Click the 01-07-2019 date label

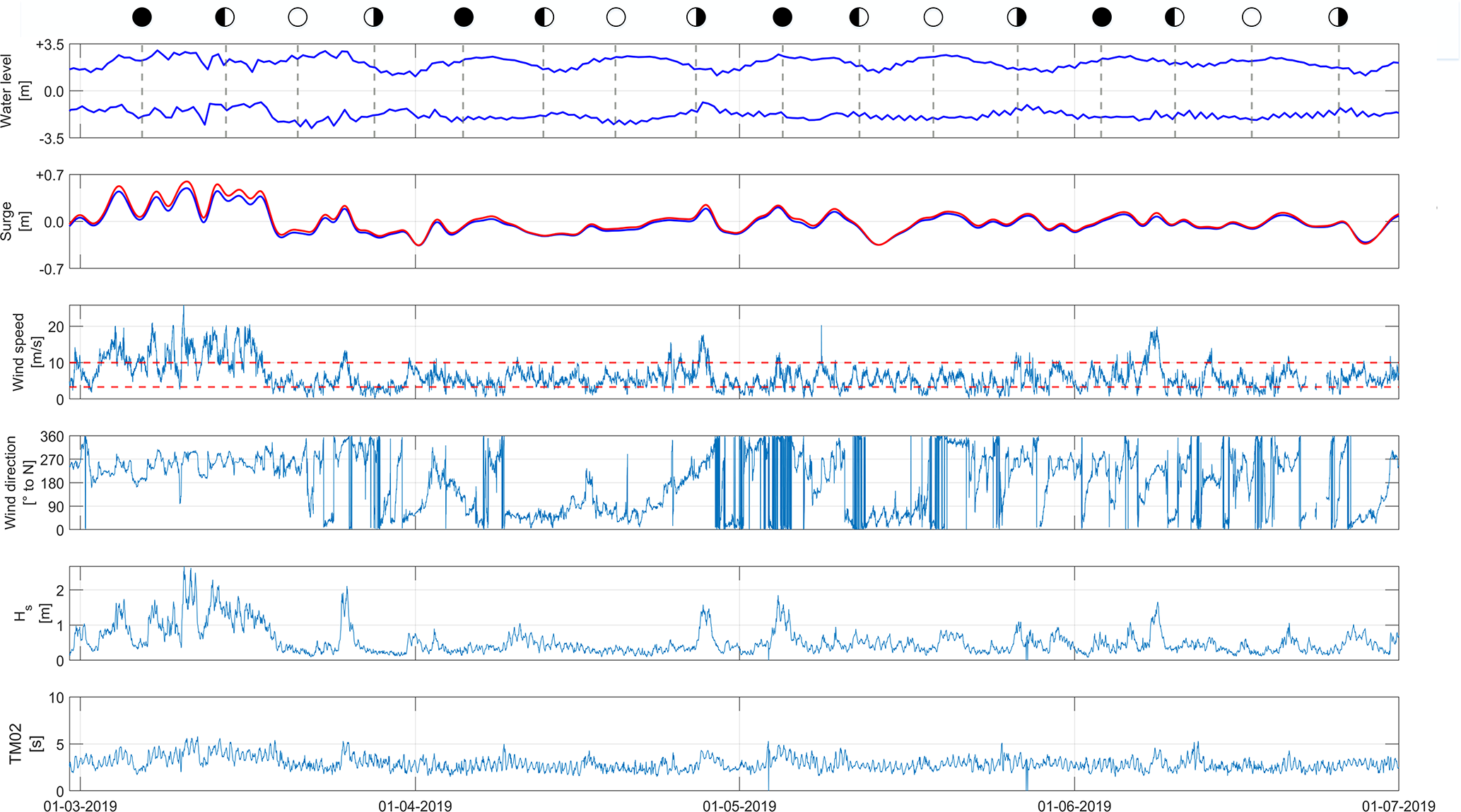point(1398,806)
